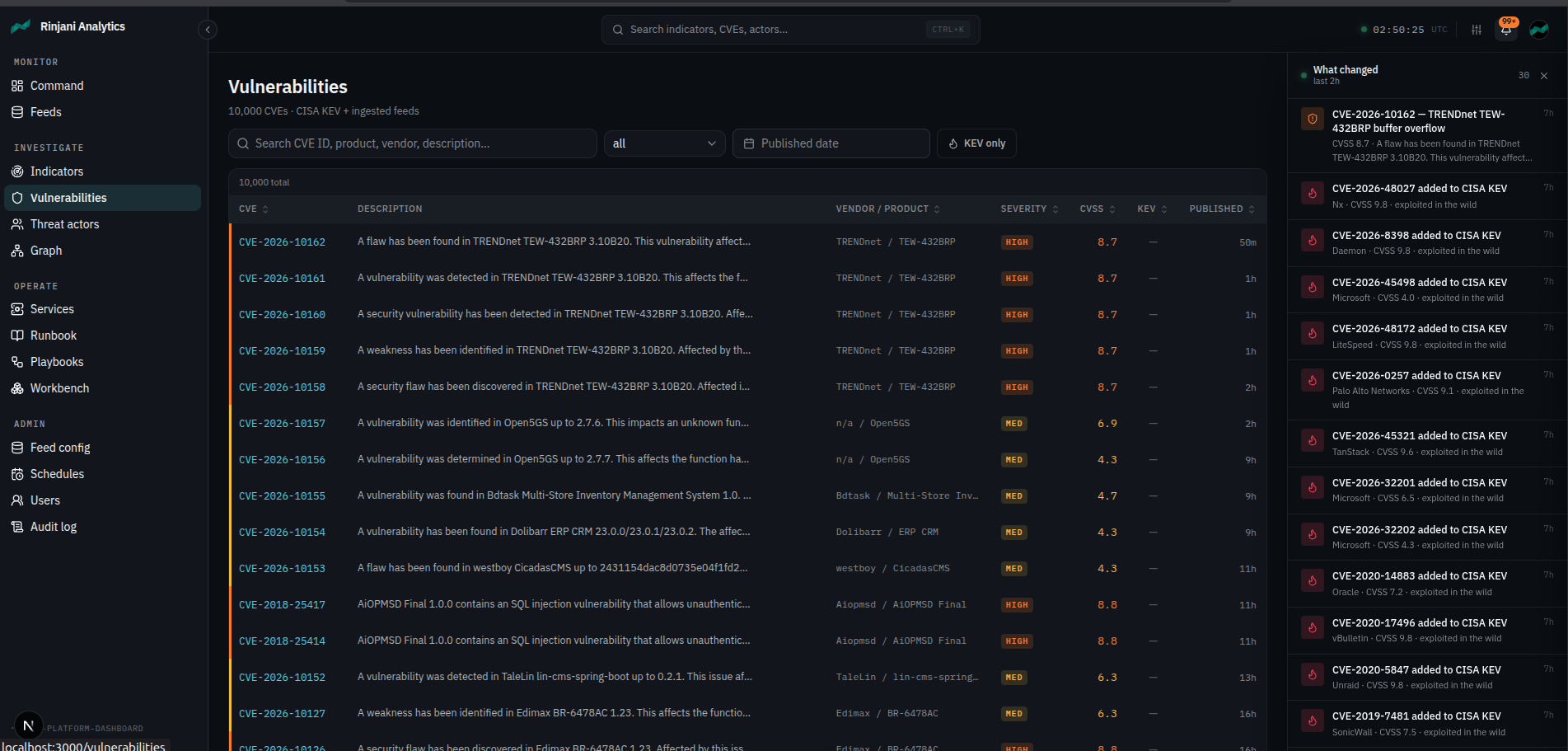Toggle the KEV only filter
1568x751 pixels.
(x=976, y=143)
